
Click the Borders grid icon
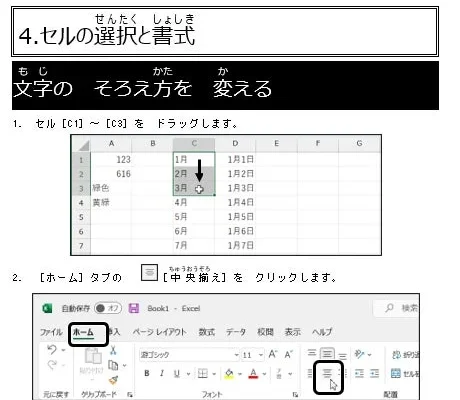pos(203,373)
